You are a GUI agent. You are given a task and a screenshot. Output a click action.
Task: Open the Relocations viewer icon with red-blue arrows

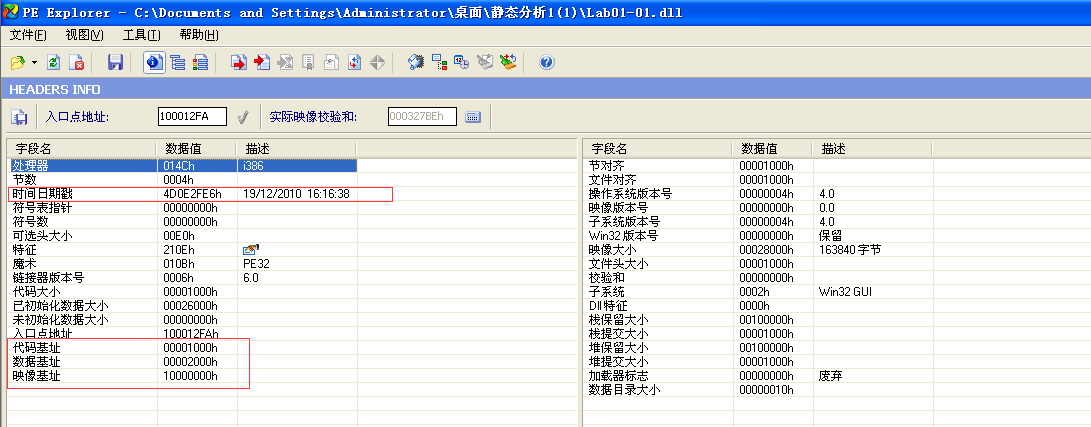354,63
